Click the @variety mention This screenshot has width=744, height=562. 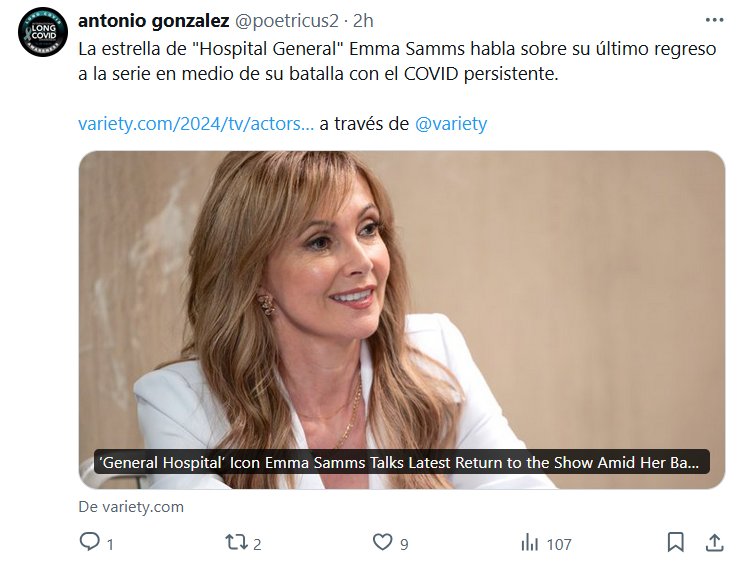click(451, 124)
